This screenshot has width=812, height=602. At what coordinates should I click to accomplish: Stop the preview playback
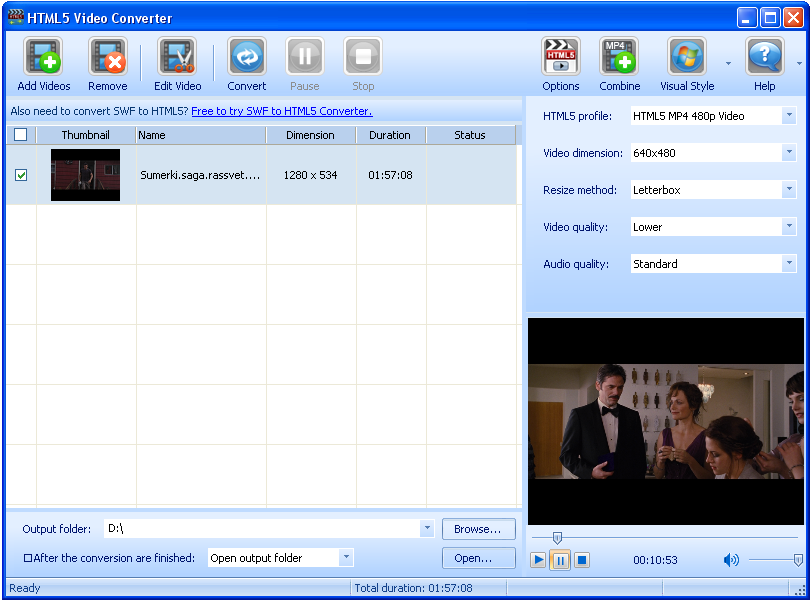pos(582,560)
